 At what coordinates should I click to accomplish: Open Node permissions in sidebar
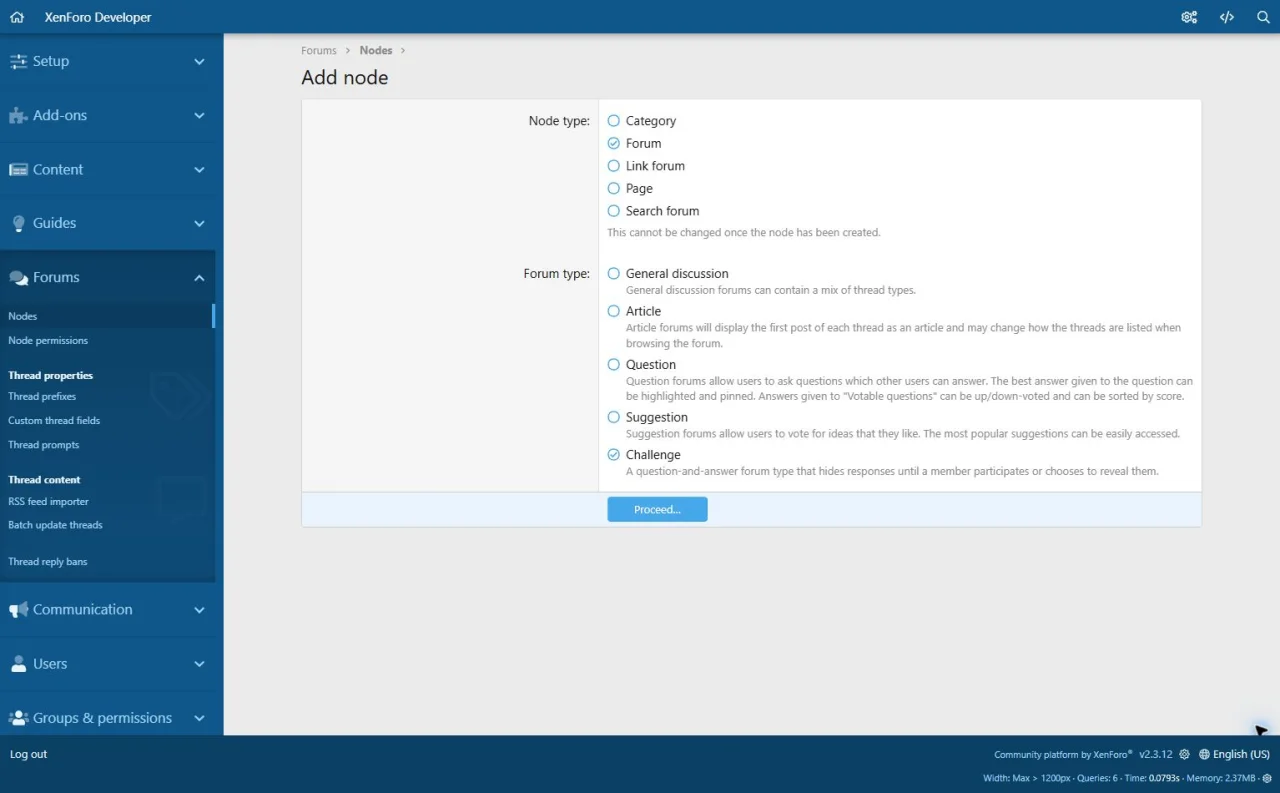tap(48, 341)
